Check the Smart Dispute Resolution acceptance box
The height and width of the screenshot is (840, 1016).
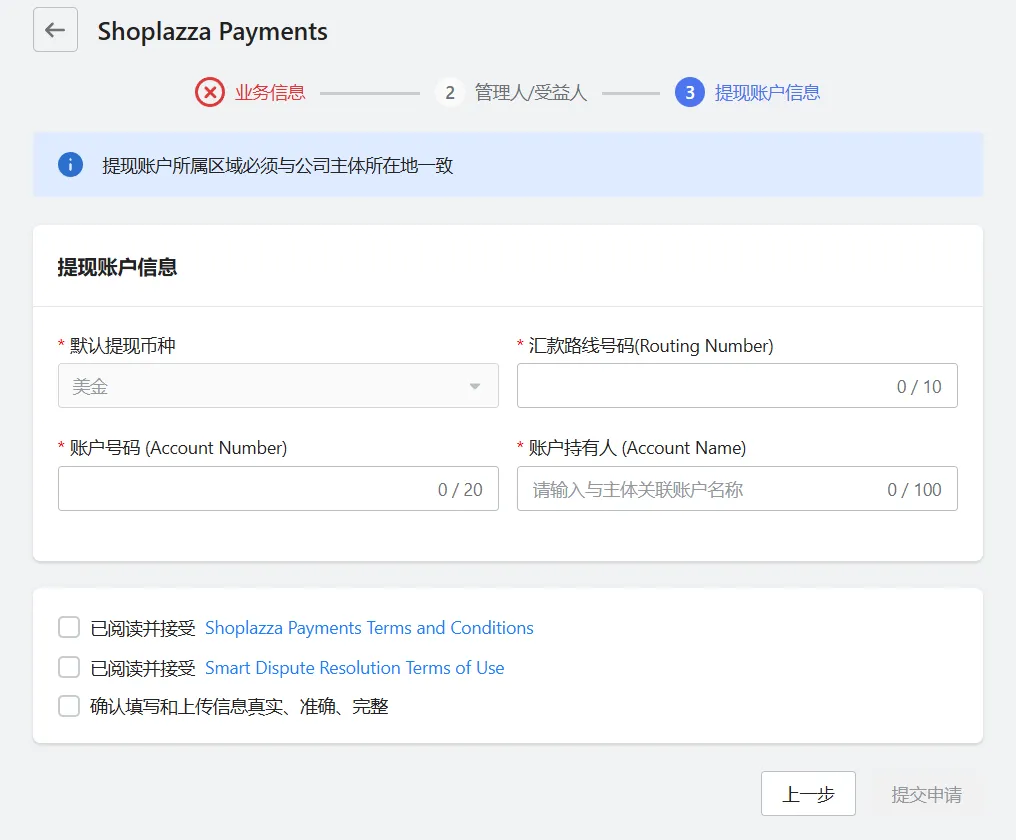click(x=69, y=667)
